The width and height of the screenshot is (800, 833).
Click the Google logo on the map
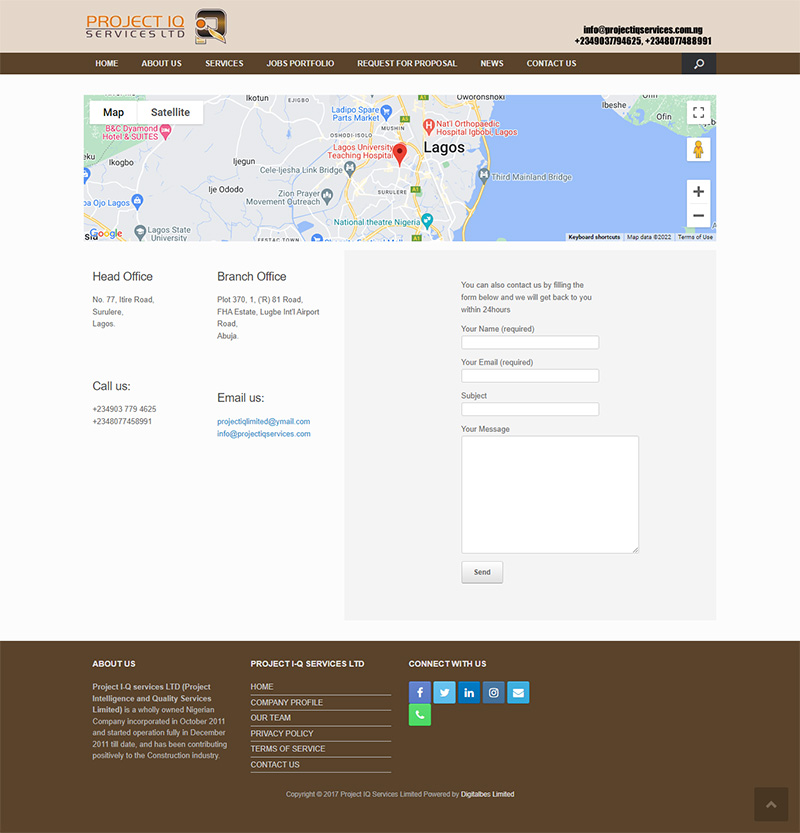pos(106,233)
